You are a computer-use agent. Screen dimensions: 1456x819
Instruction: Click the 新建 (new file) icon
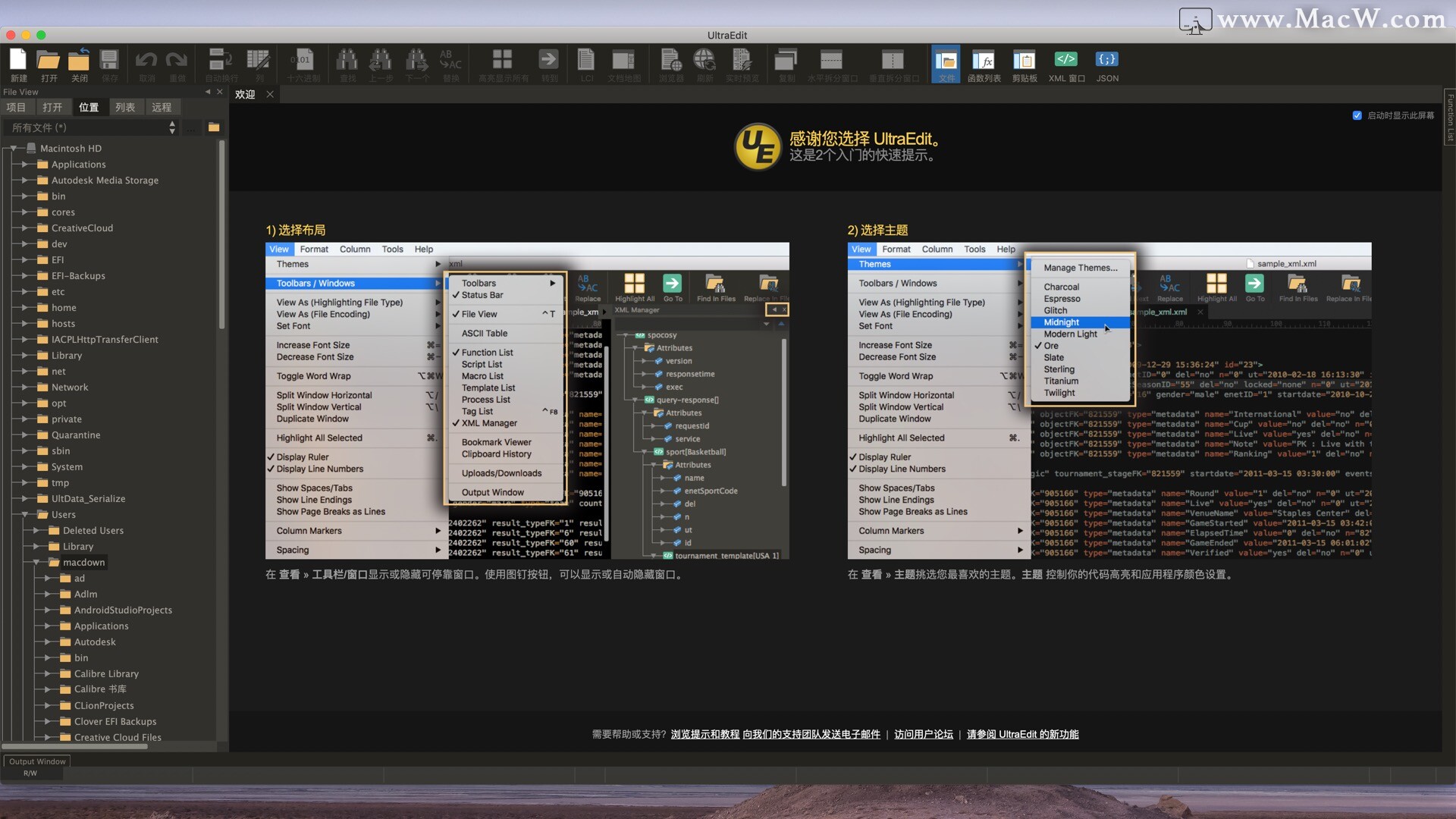pyautogui.click(x=17, y=64)
